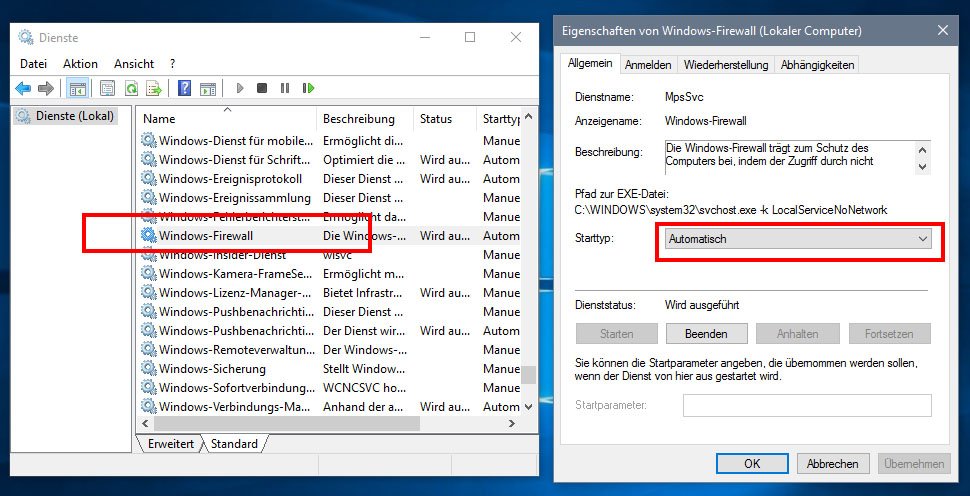Screen dimensions: 970x496
Task: Toggle the action pane toolbar icon
Action: [x=208, y=88]
